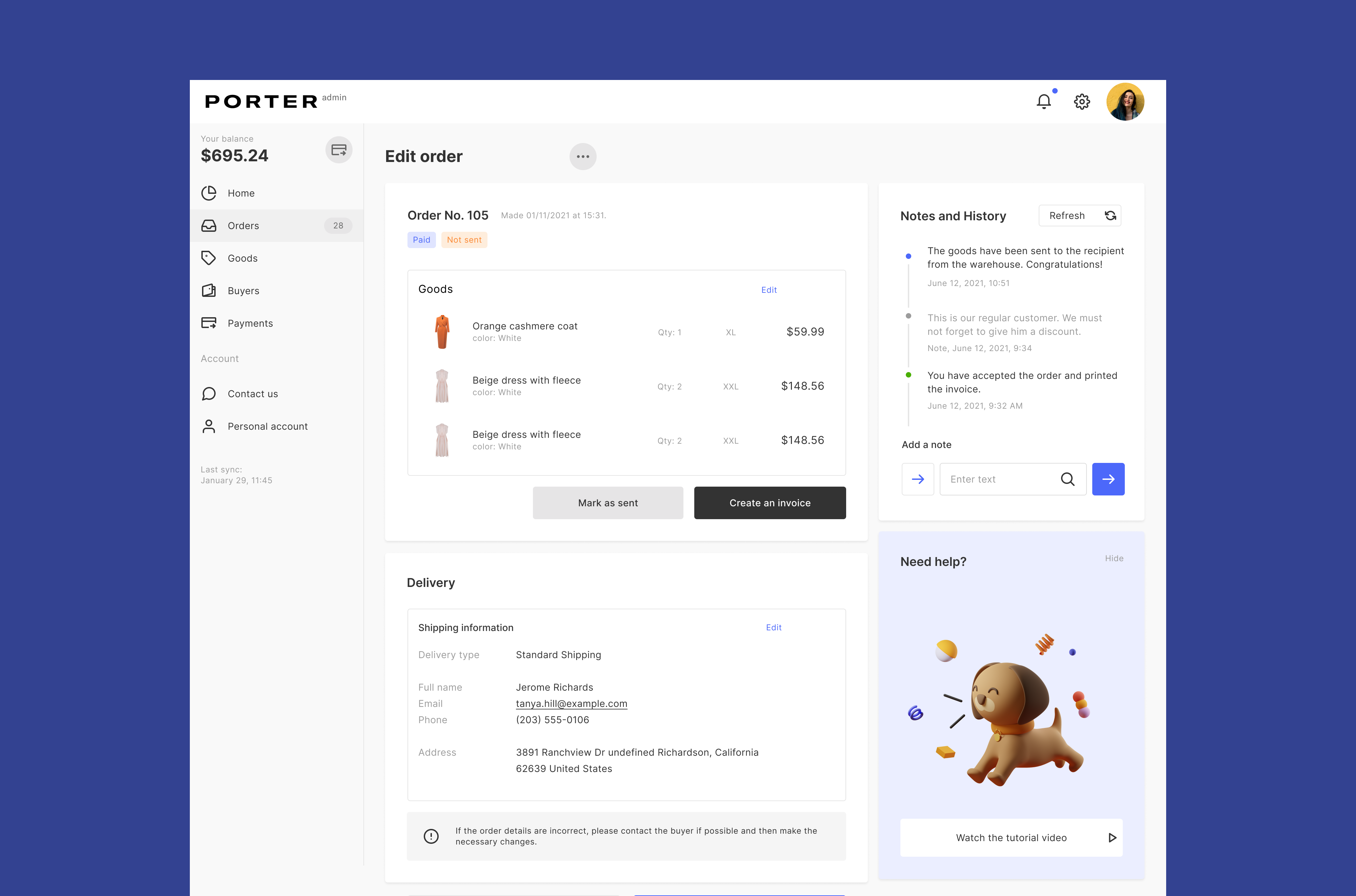Click the Enter text note field

998,479
